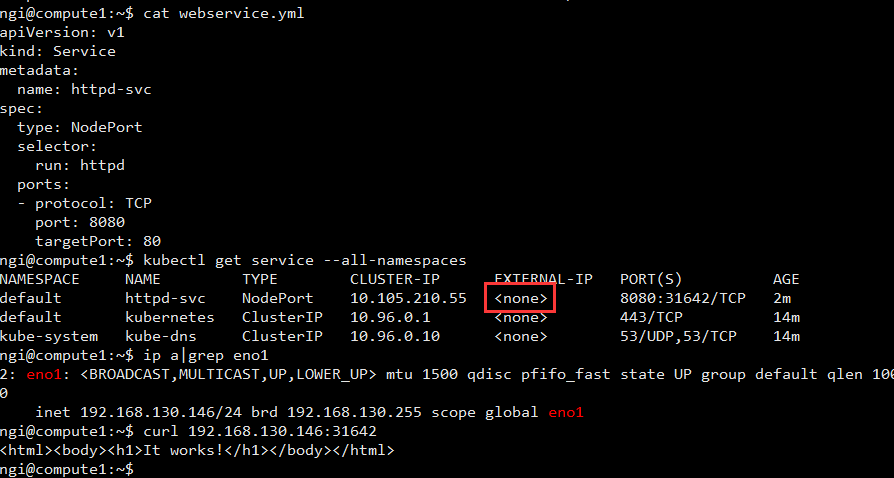Click the 'type: NodePort' YAML line
Viewport: 894px width, 478px height.
[x=80, y=127]
